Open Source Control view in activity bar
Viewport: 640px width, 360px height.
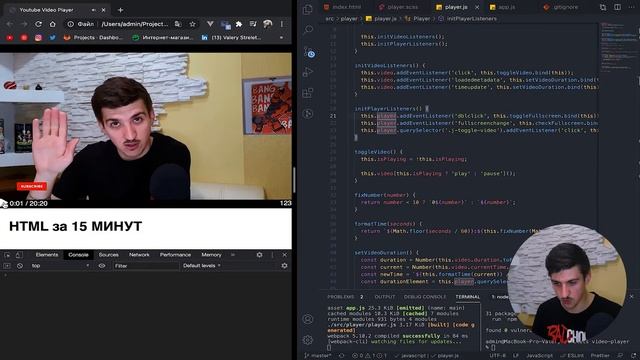pos(309,52)
